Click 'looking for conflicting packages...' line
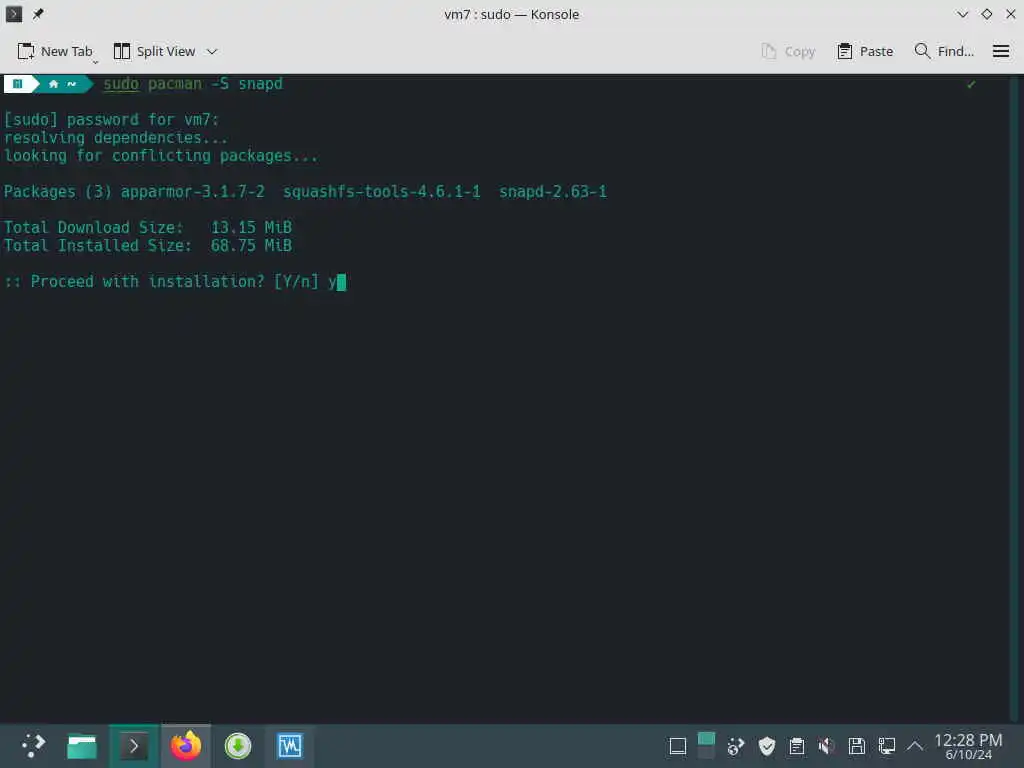This screenshot has width=1024, height=768. [x=161, y=156]
